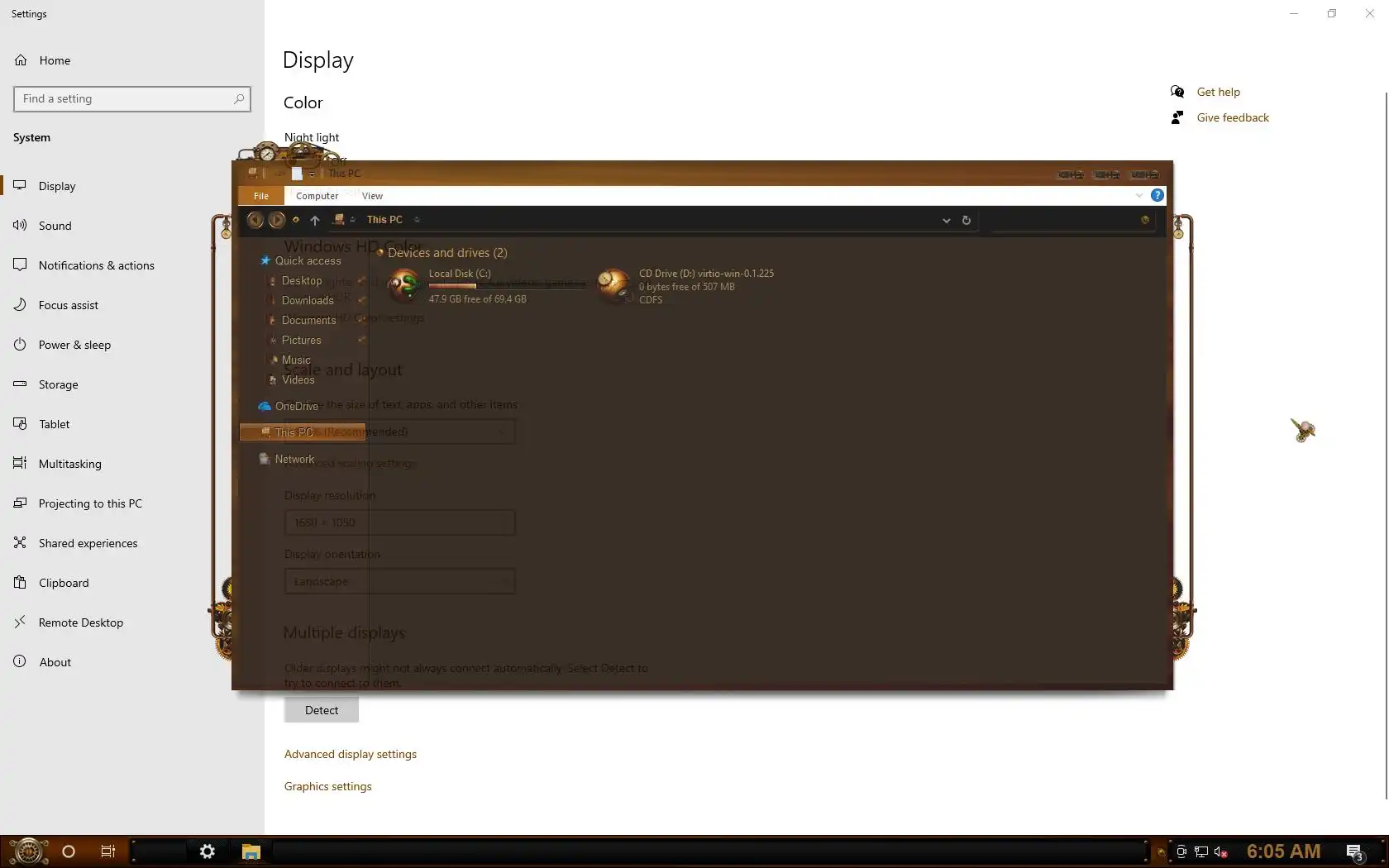The width and height of the screenshot is (1389, 868).
Task: Open Computer ribbon tab in File Explorer
Action: point(317,196)
